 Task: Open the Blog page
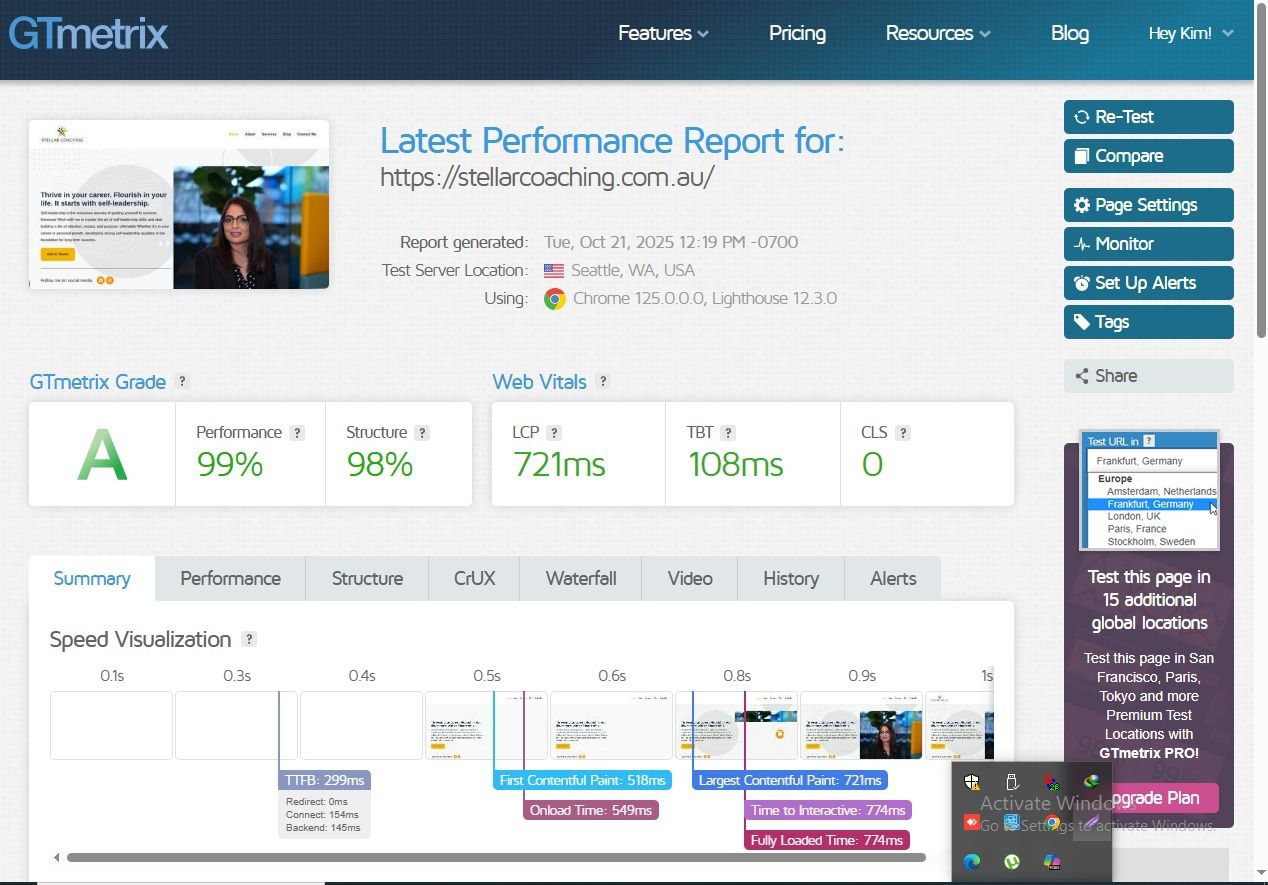tap(1069, 33)
